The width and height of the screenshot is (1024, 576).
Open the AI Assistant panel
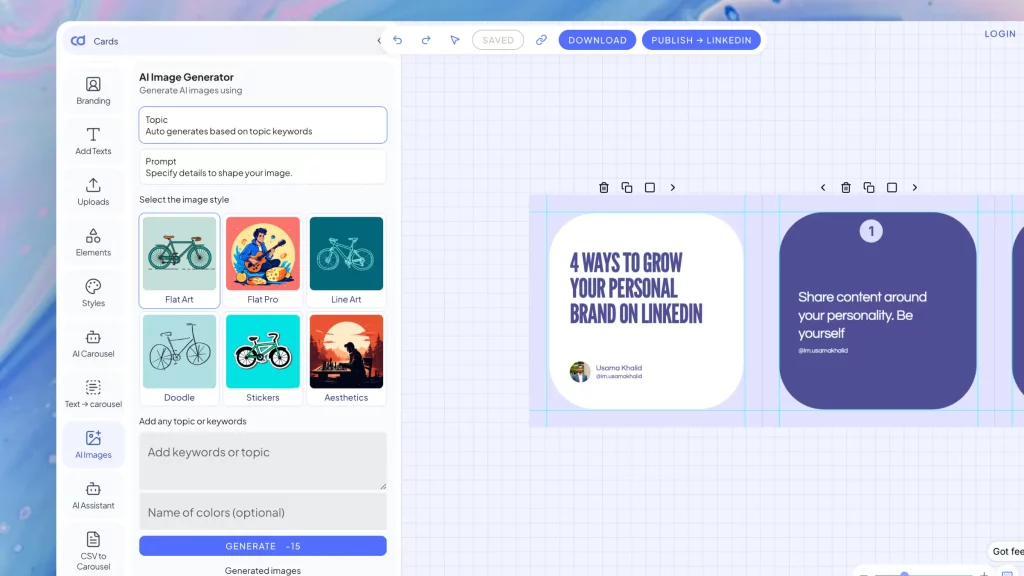[x=93, y=494]
